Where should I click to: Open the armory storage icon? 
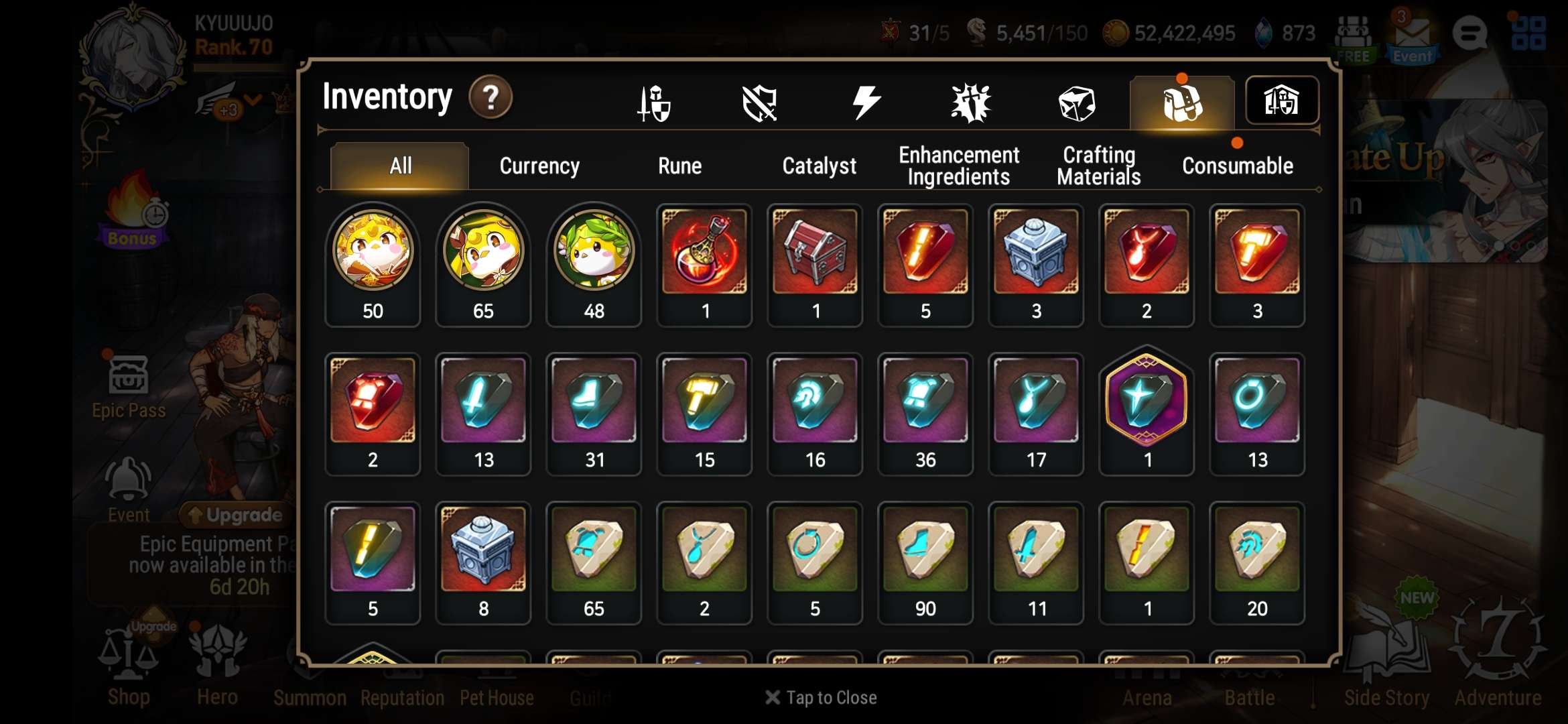click(1282, 101)
